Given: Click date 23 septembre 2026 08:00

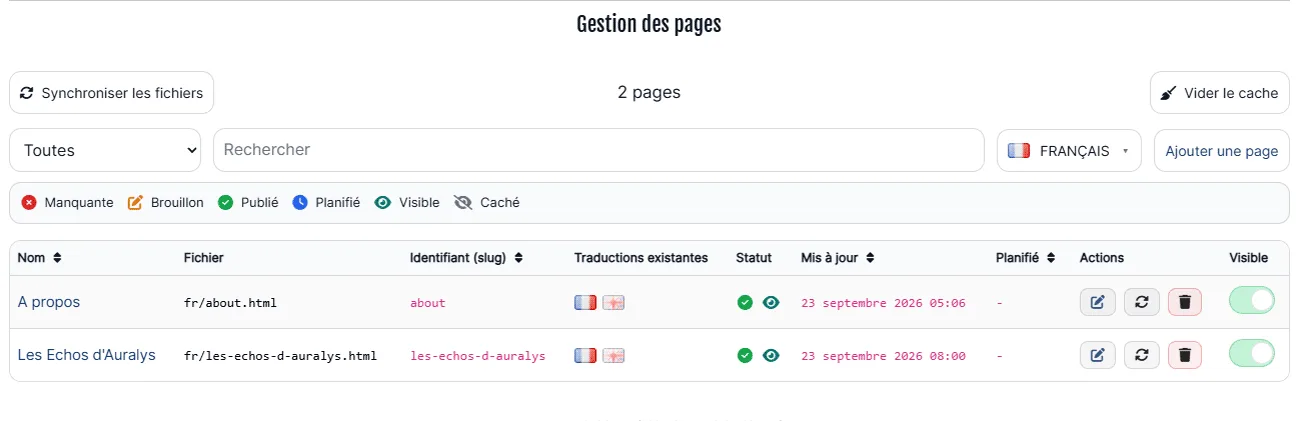Looking at the screenshot, I should [x=883, y=356].
